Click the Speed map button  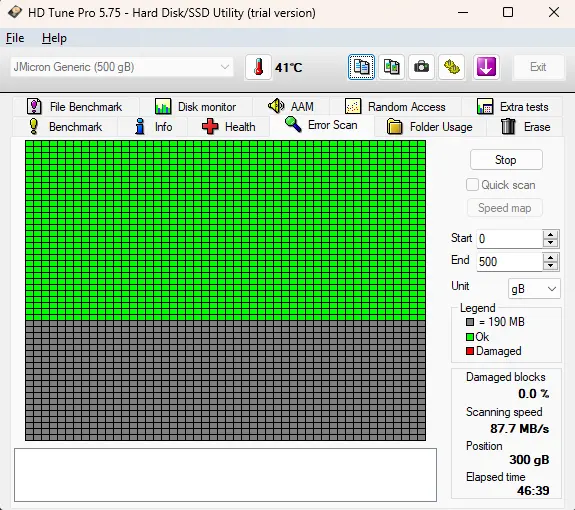coord(505,208)
